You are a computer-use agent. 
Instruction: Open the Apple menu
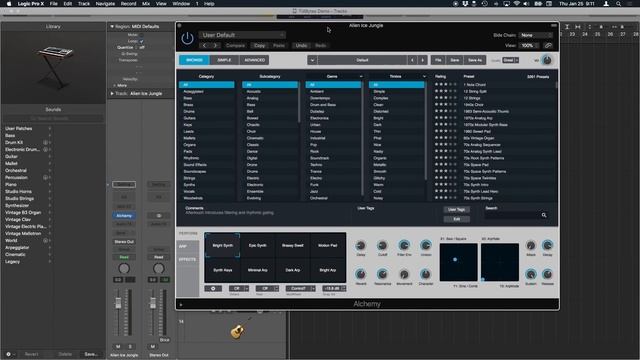click(x=9, y=4)
